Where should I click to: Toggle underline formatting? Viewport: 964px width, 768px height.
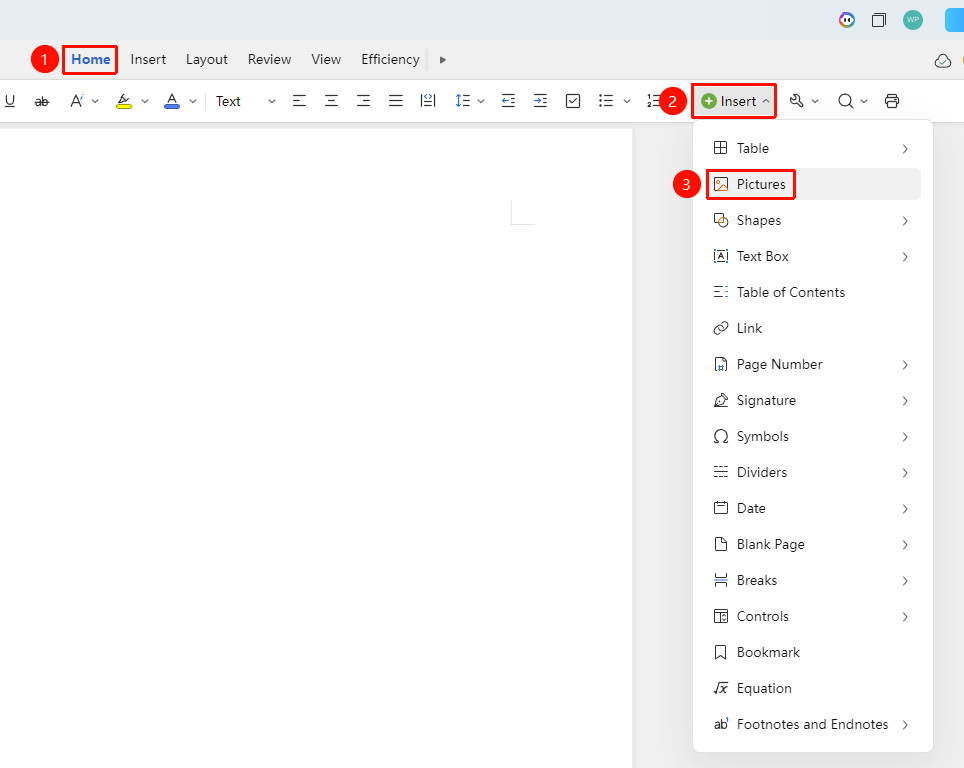[10, 101]
